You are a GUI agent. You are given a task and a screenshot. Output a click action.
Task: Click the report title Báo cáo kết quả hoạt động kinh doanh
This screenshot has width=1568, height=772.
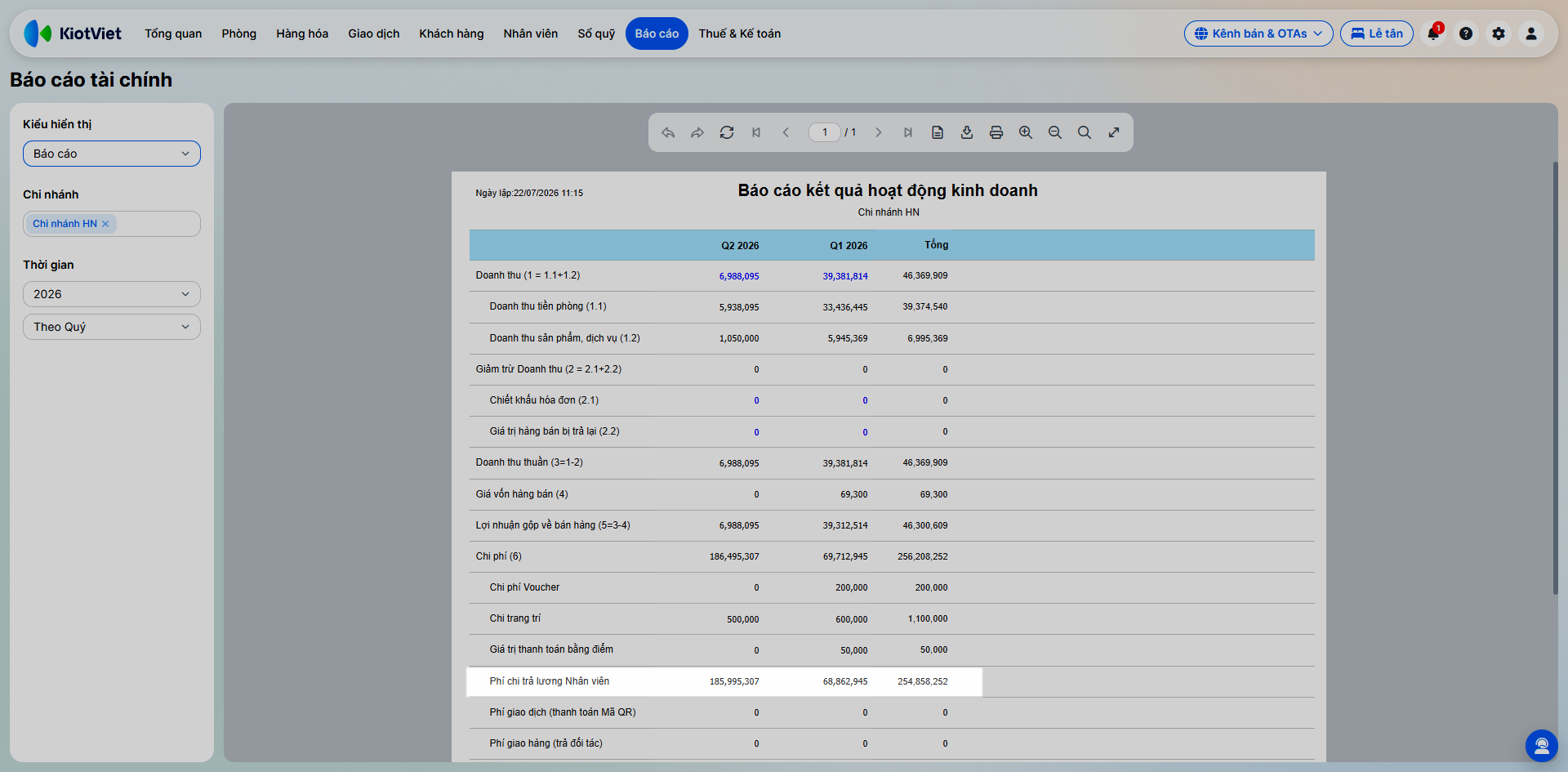click(x=888, y=190)
